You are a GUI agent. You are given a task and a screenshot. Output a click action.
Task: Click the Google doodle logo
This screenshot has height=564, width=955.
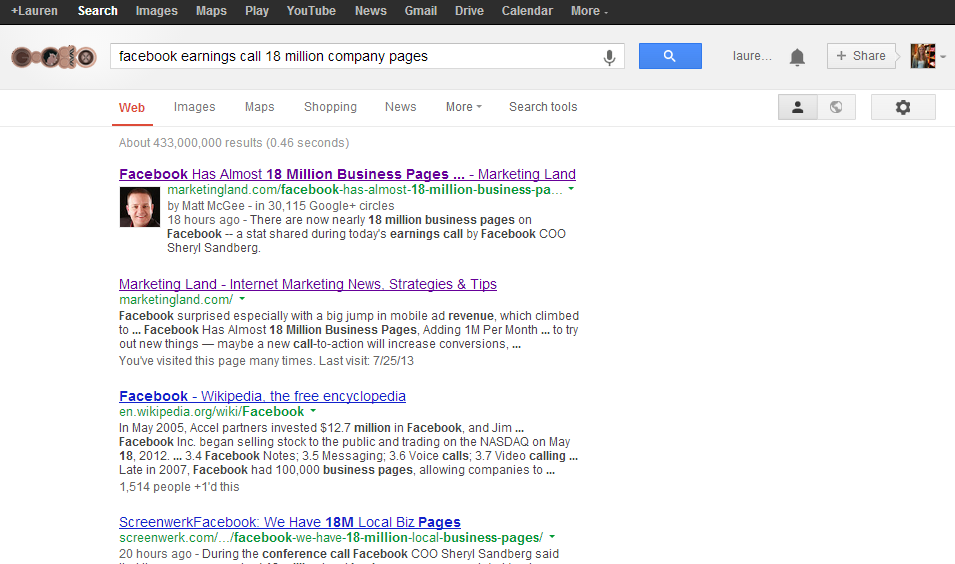[x=54, y=57]
